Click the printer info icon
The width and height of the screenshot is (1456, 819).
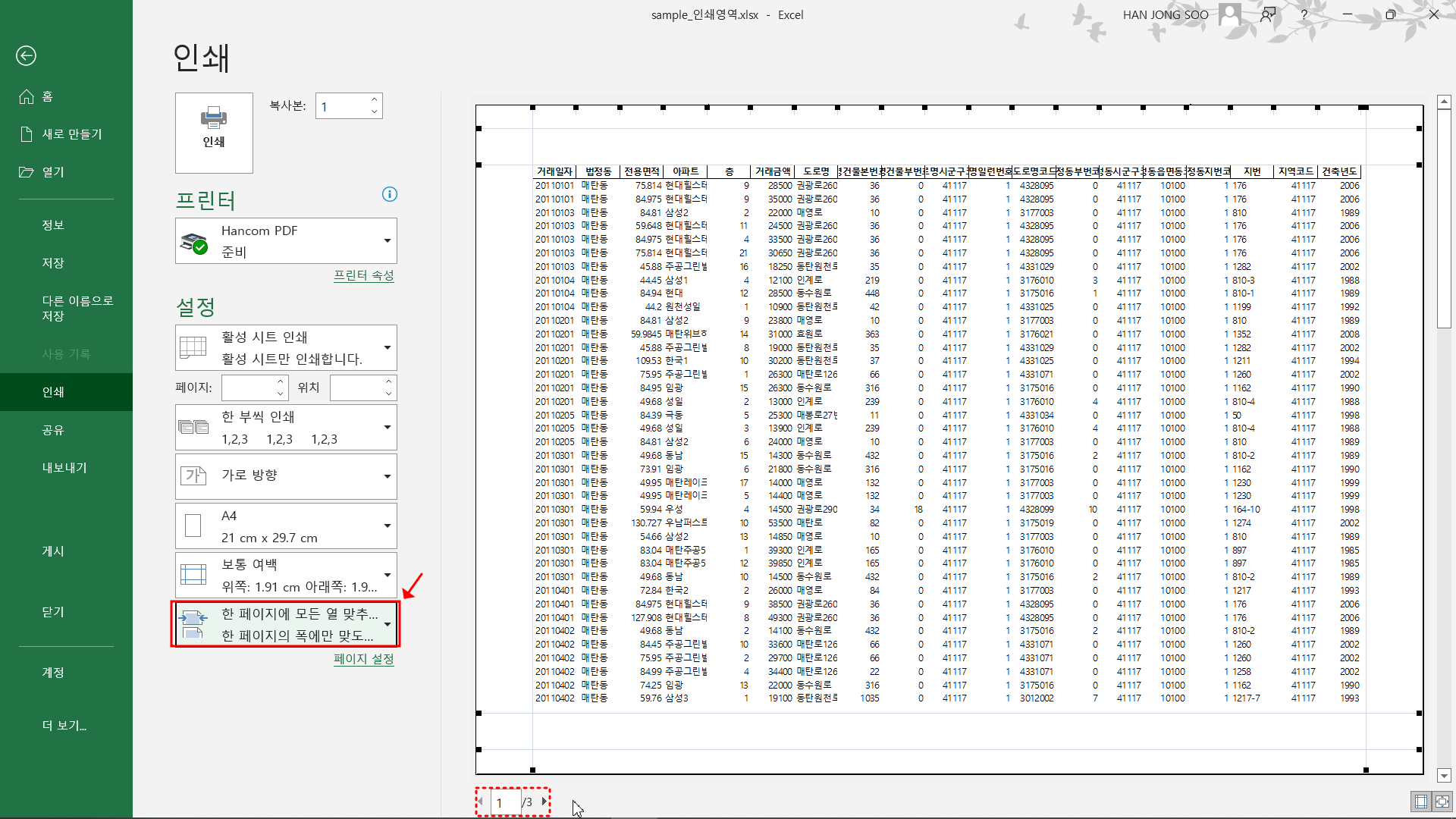pos(389,194)
